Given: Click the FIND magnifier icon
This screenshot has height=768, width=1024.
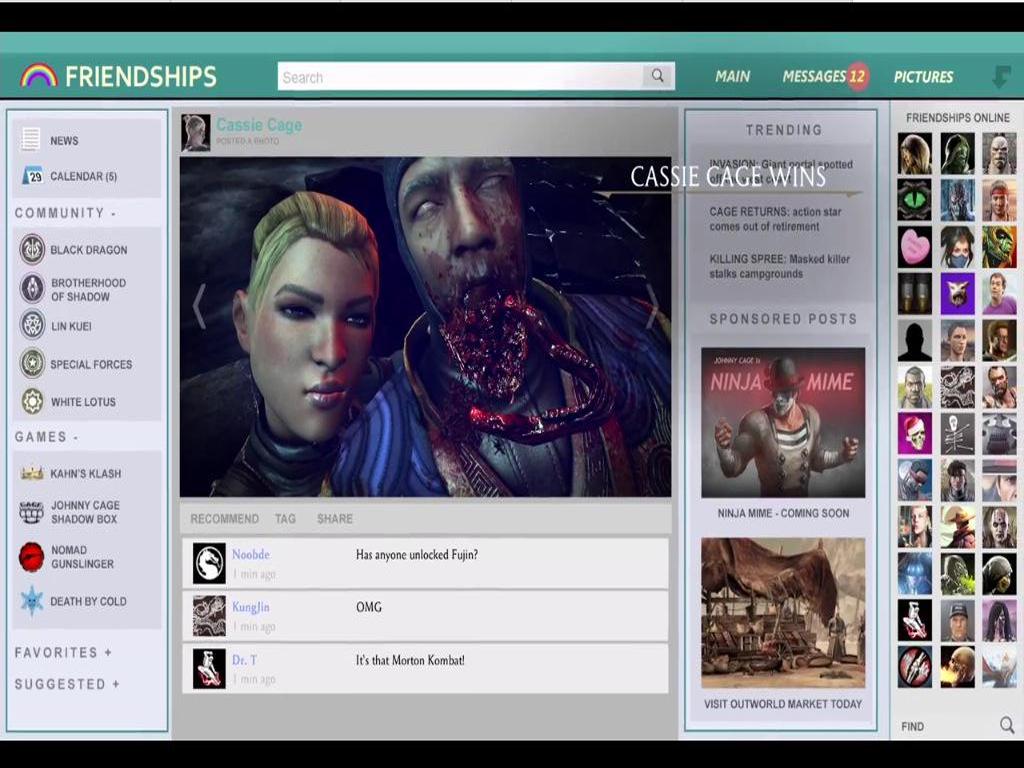Looking at the screenshot, I should click(x=1006, y=724).
